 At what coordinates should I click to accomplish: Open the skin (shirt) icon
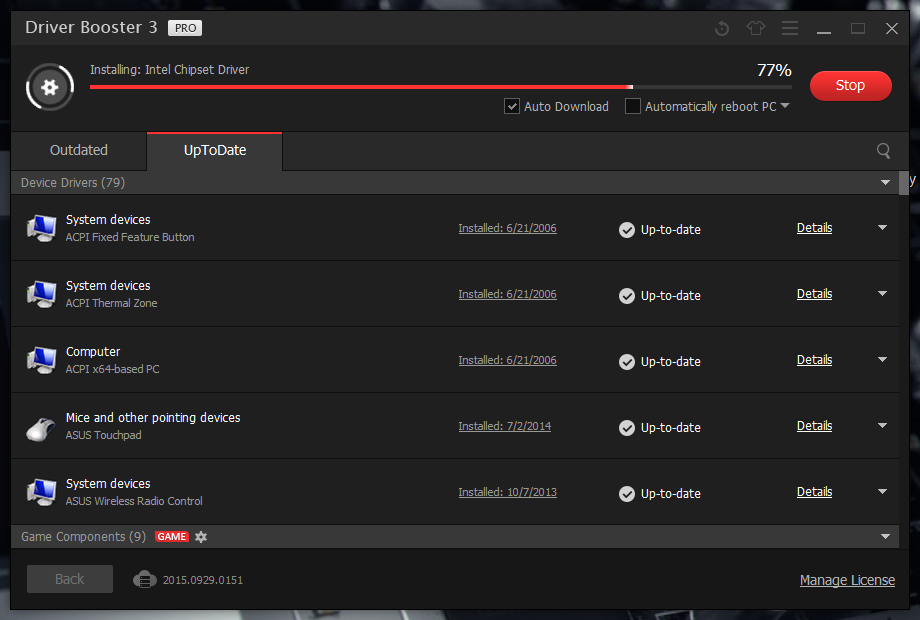(756, 28)
